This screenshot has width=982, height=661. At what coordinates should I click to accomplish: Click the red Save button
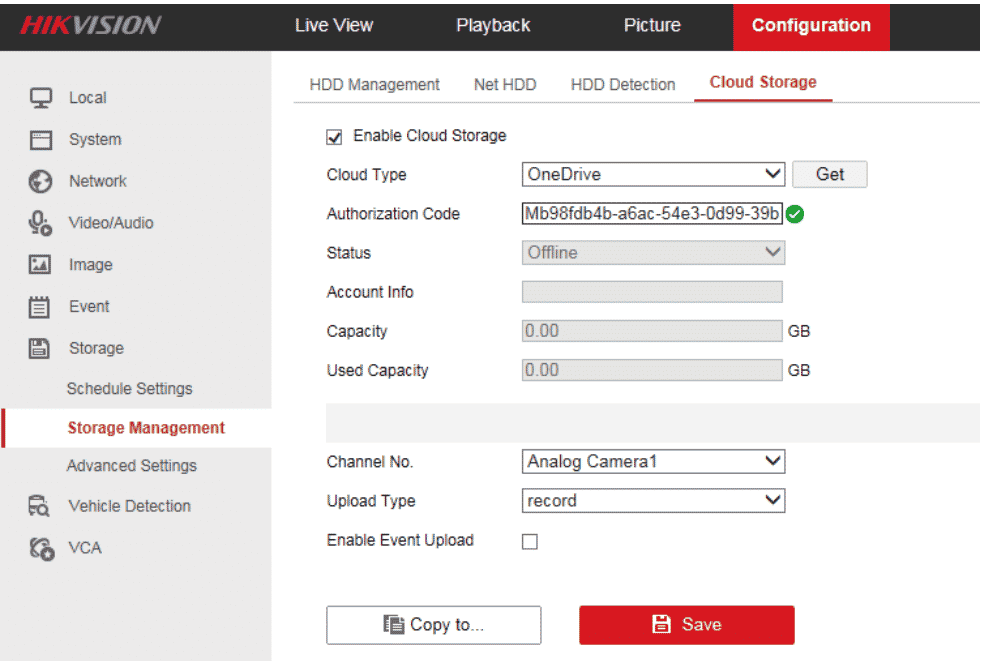(686, 624)
